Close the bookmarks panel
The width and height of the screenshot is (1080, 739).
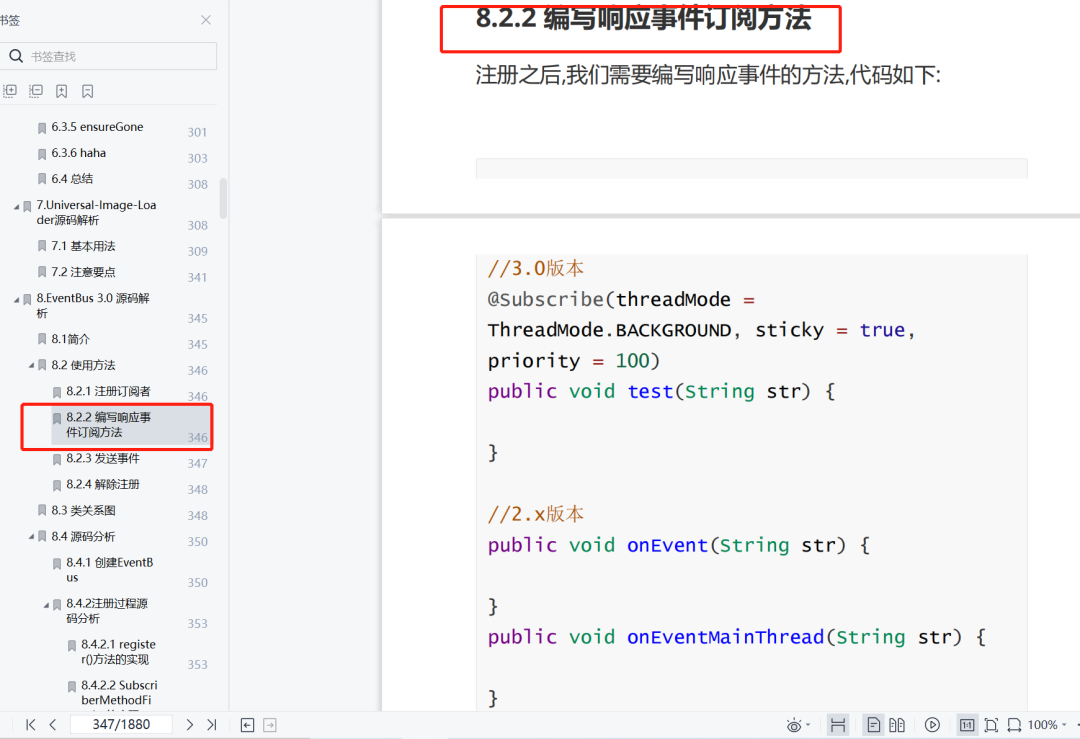(205, 20)
